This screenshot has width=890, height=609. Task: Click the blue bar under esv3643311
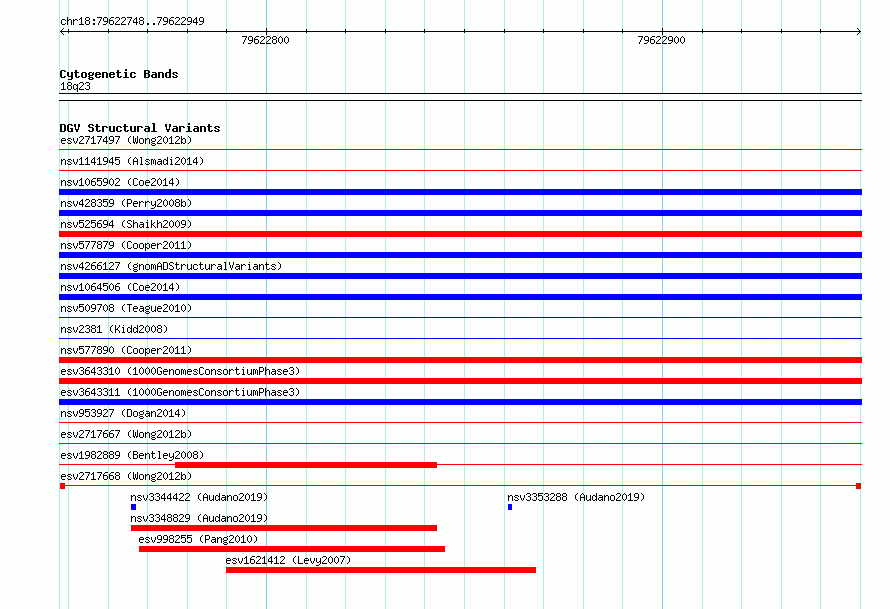click(x=460, y=402)
